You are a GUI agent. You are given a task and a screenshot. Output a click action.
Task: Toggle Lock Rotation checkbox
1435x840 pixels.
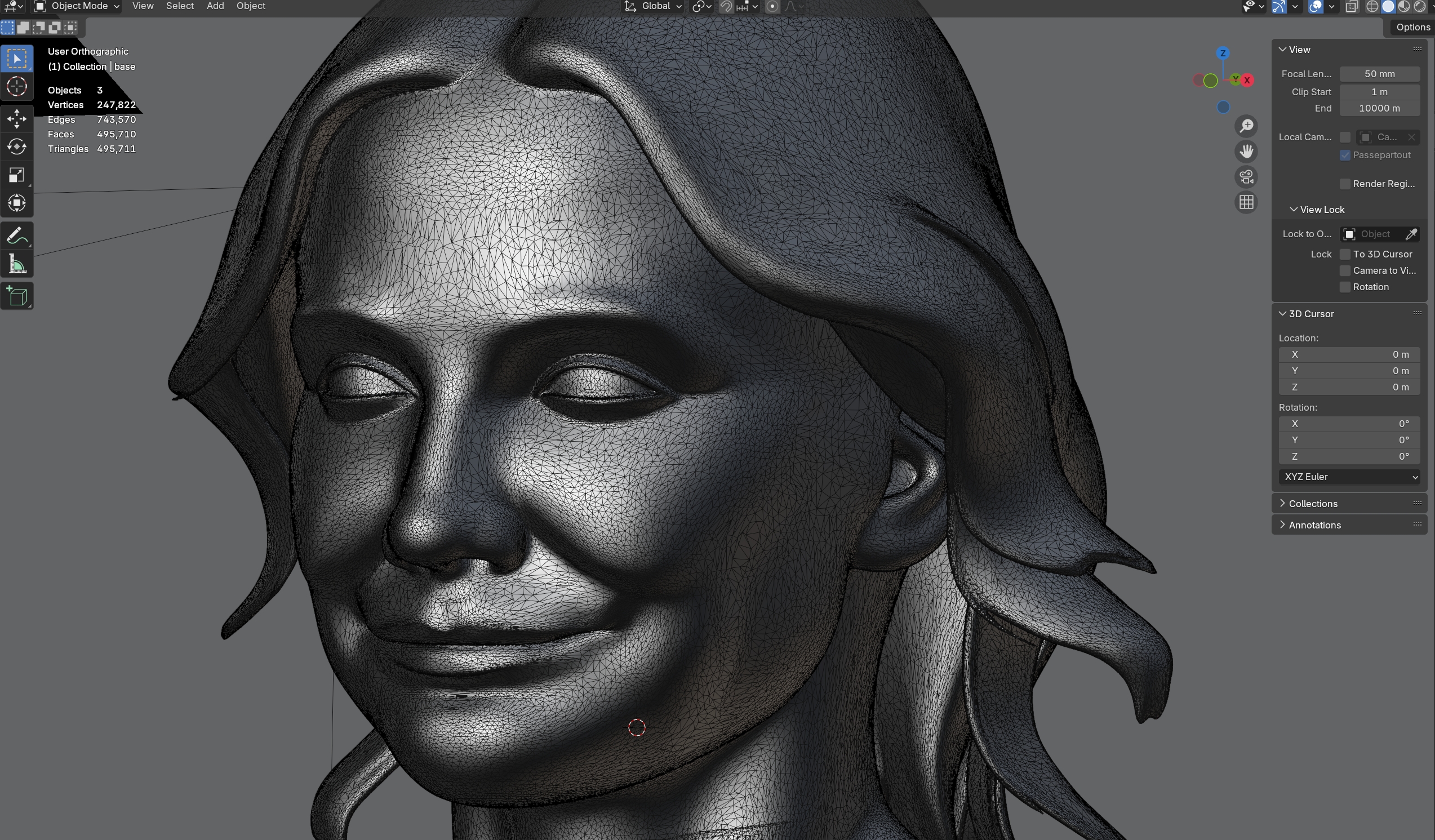point(1345,287)
